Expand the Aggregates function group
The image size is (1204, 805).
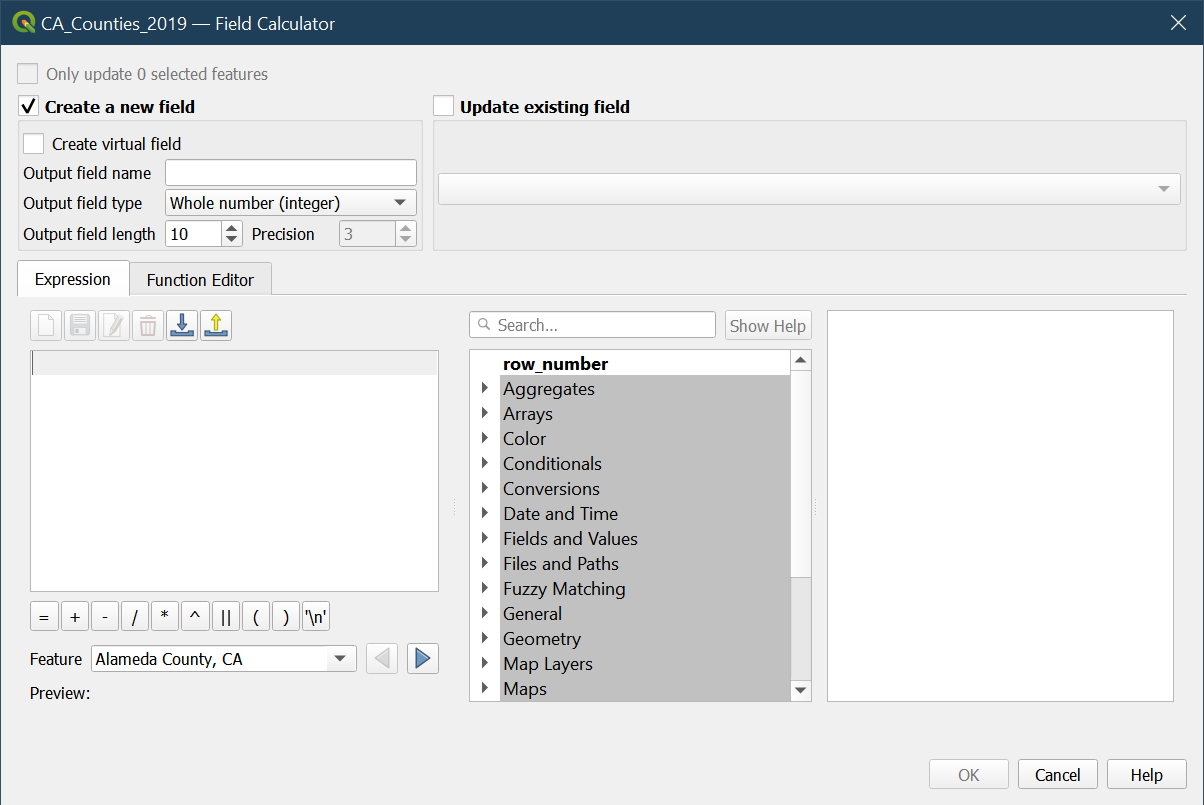(x=485, y=389)
